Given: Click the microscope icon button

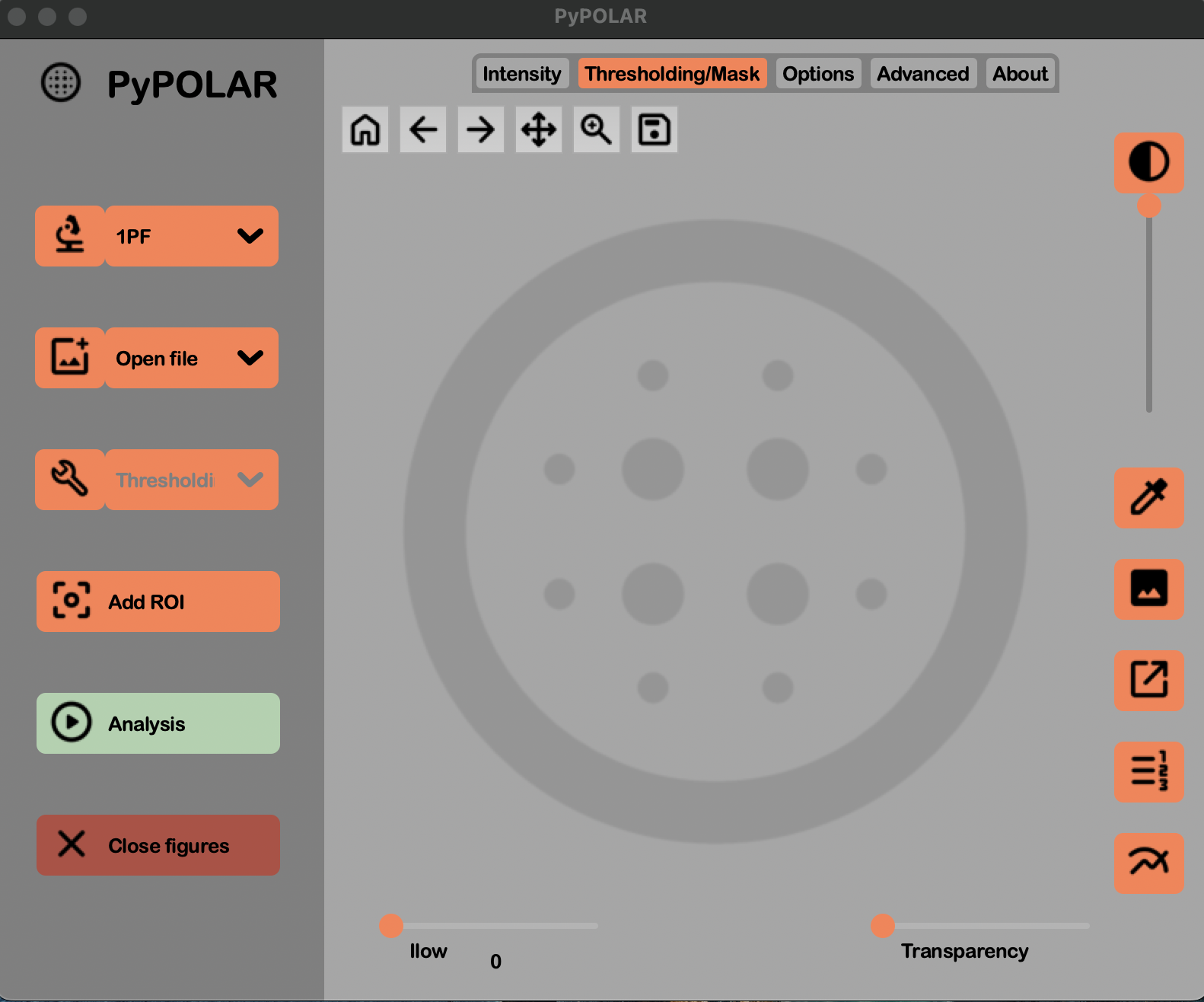Looking at the screenshot, I should pos(70,236).
